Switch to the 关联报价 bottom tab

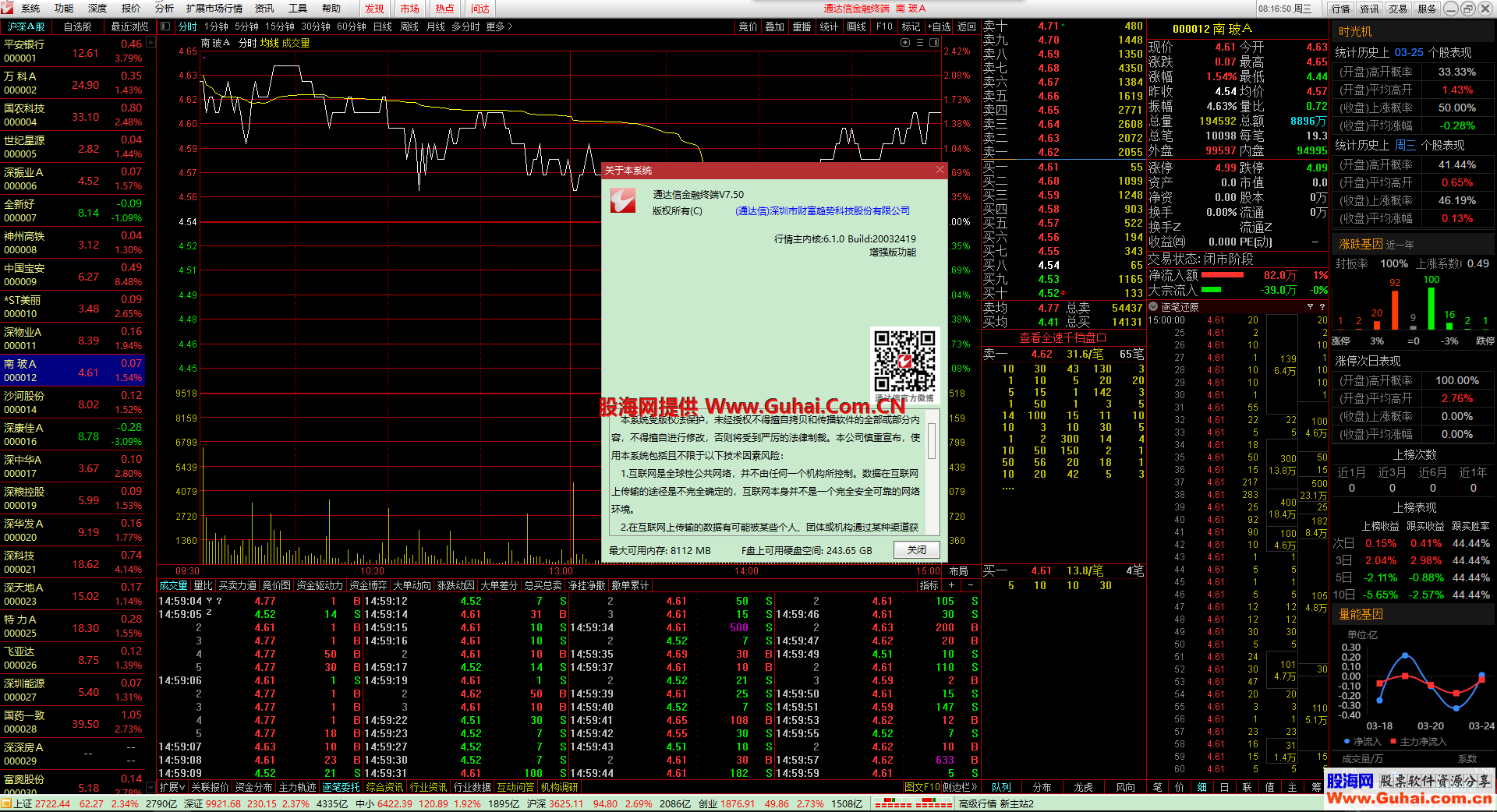click(x=210, y=787)
